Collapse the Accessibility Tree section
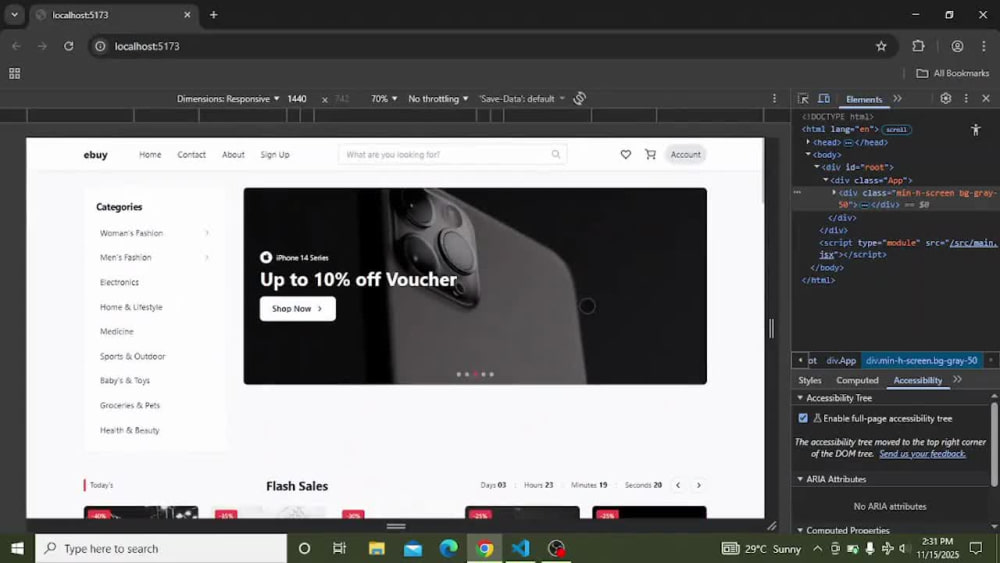 [800, 398]
